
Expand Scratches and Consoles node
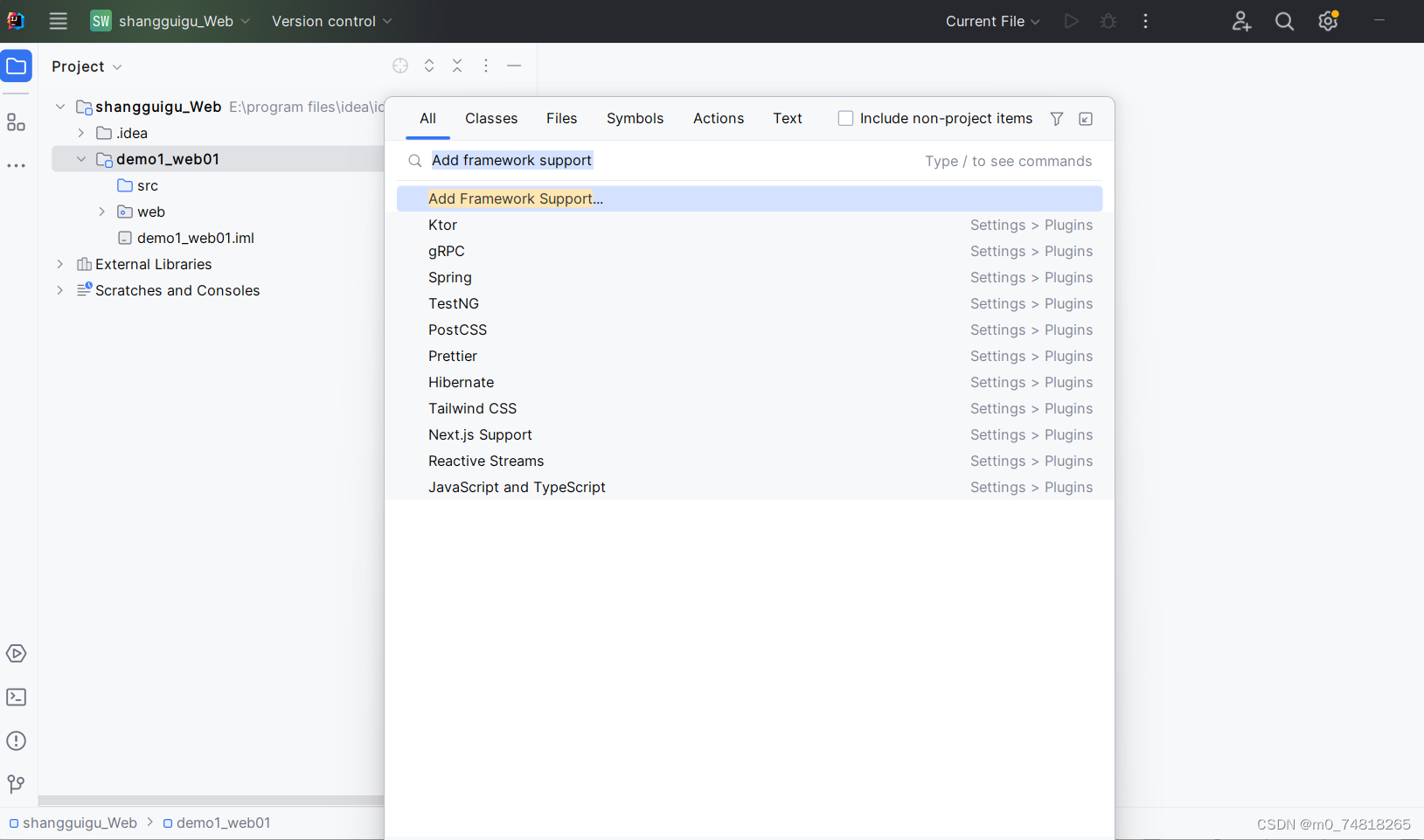pos(60,290)
